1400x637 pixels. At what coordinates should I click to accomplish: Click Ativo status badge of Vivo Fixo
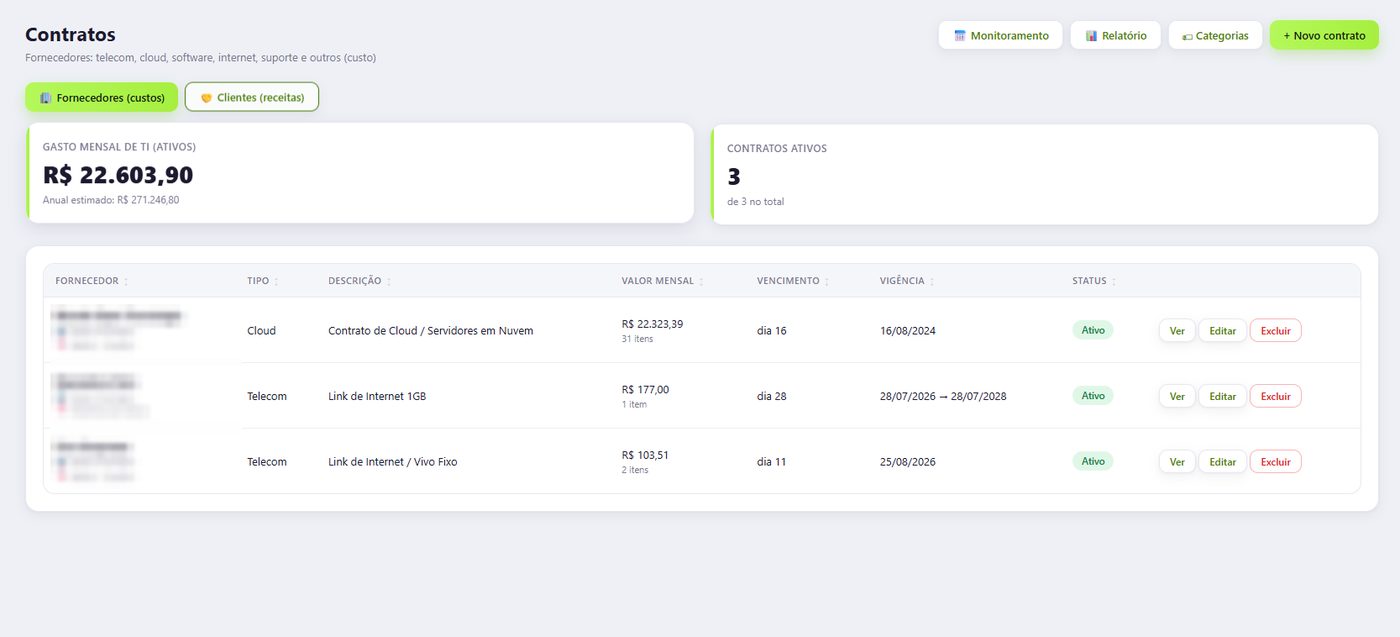1092,461
